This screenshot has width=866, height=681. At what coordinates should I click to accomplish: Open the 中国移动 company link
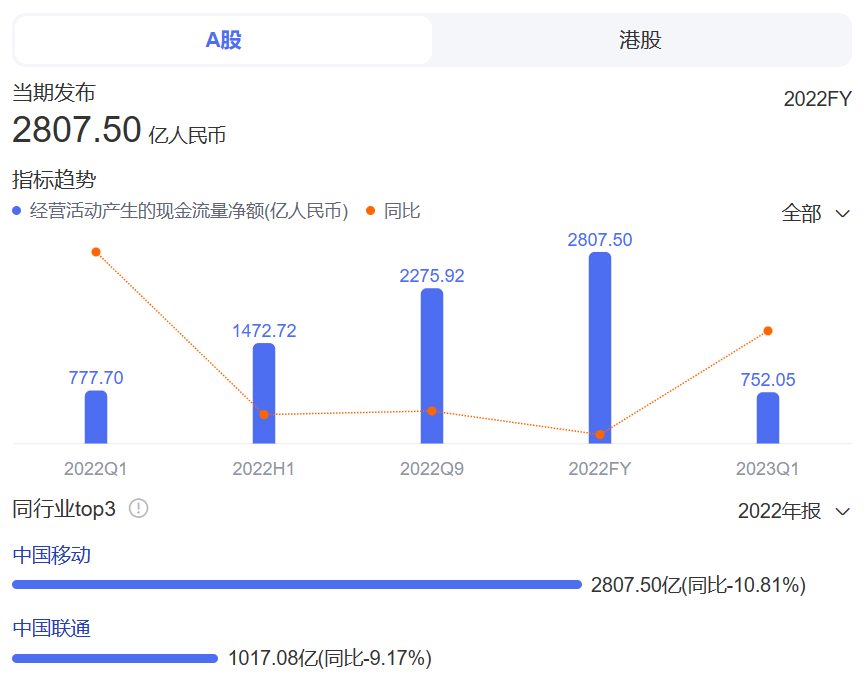51,555
